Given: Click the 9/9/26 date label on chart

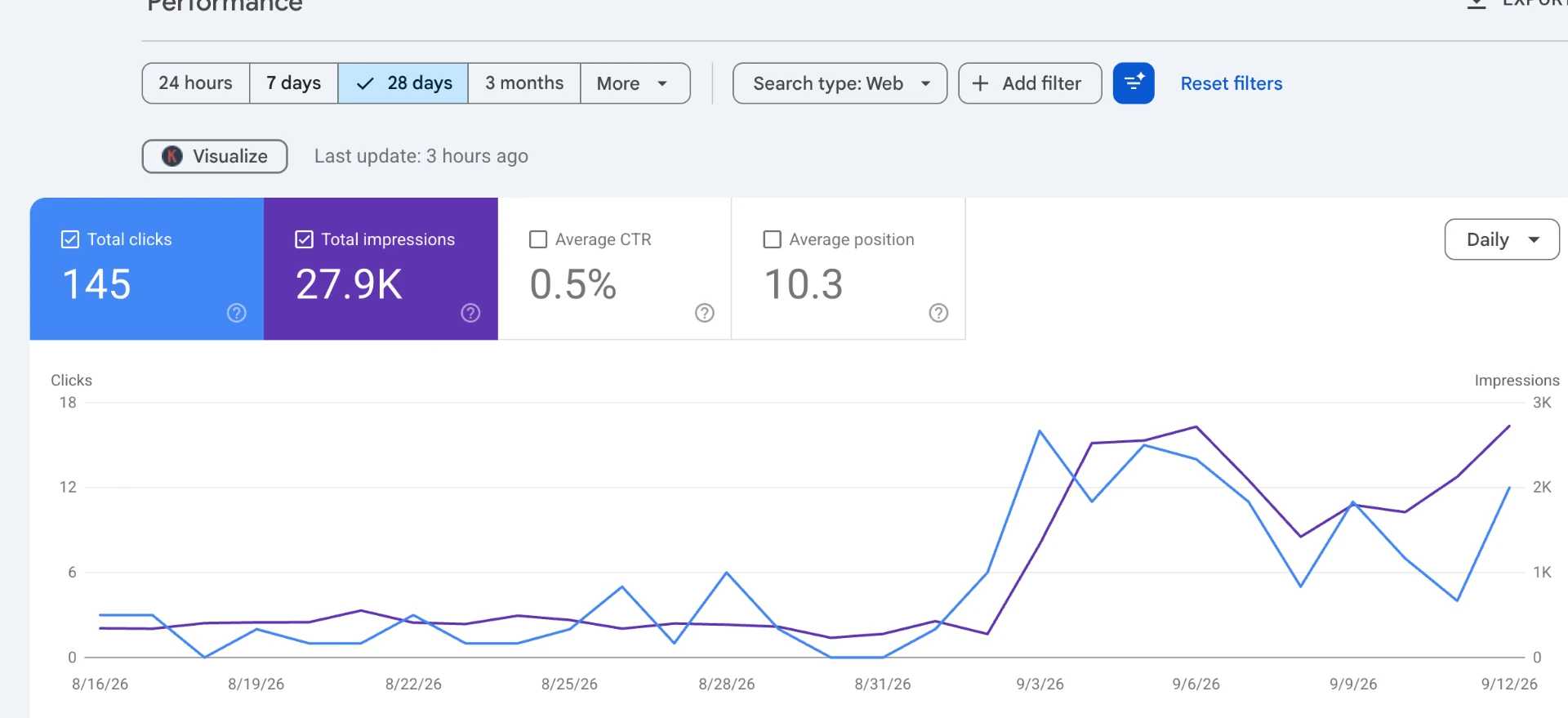Looking at the screenshot, I should click(1352, 684).
